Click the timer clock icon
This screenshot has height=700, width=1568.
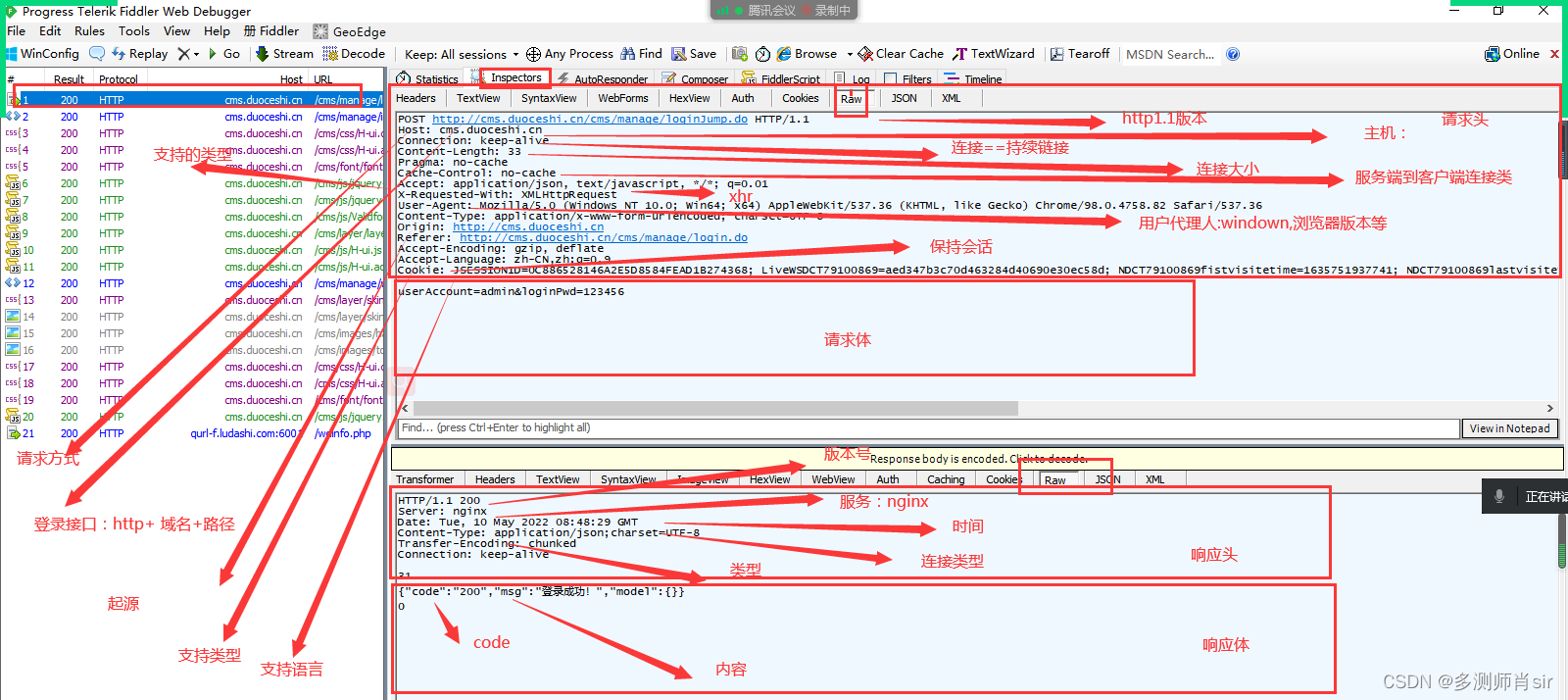(762, 54)
